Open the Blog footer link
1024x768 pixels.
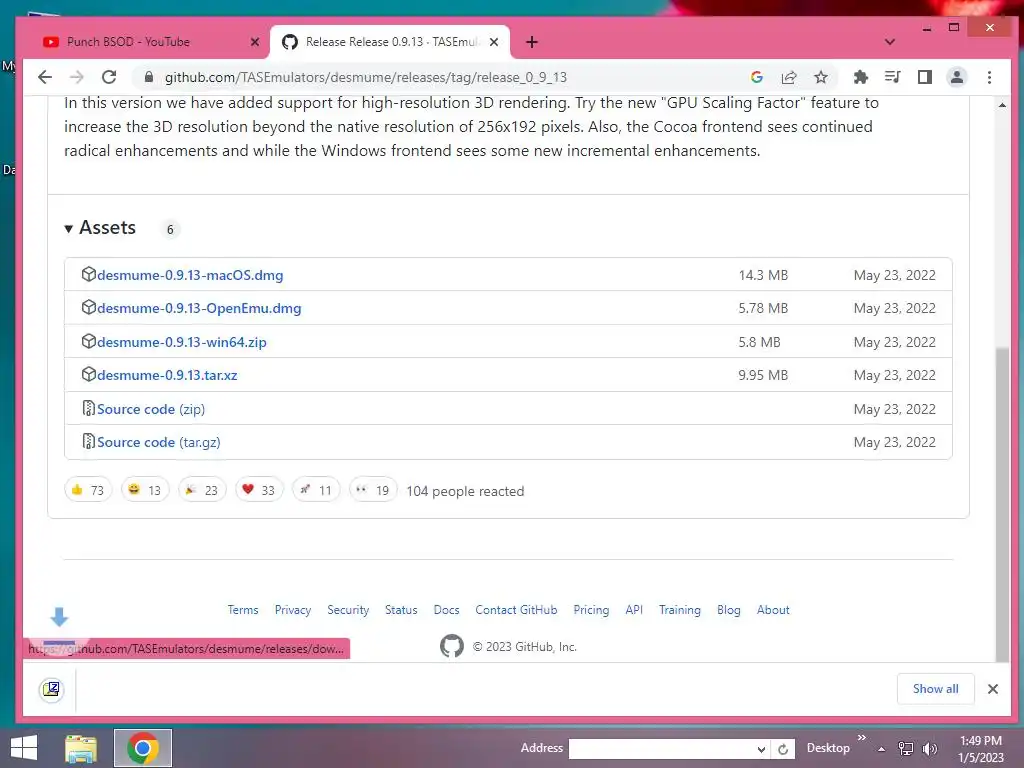click(x=729, y=610)
